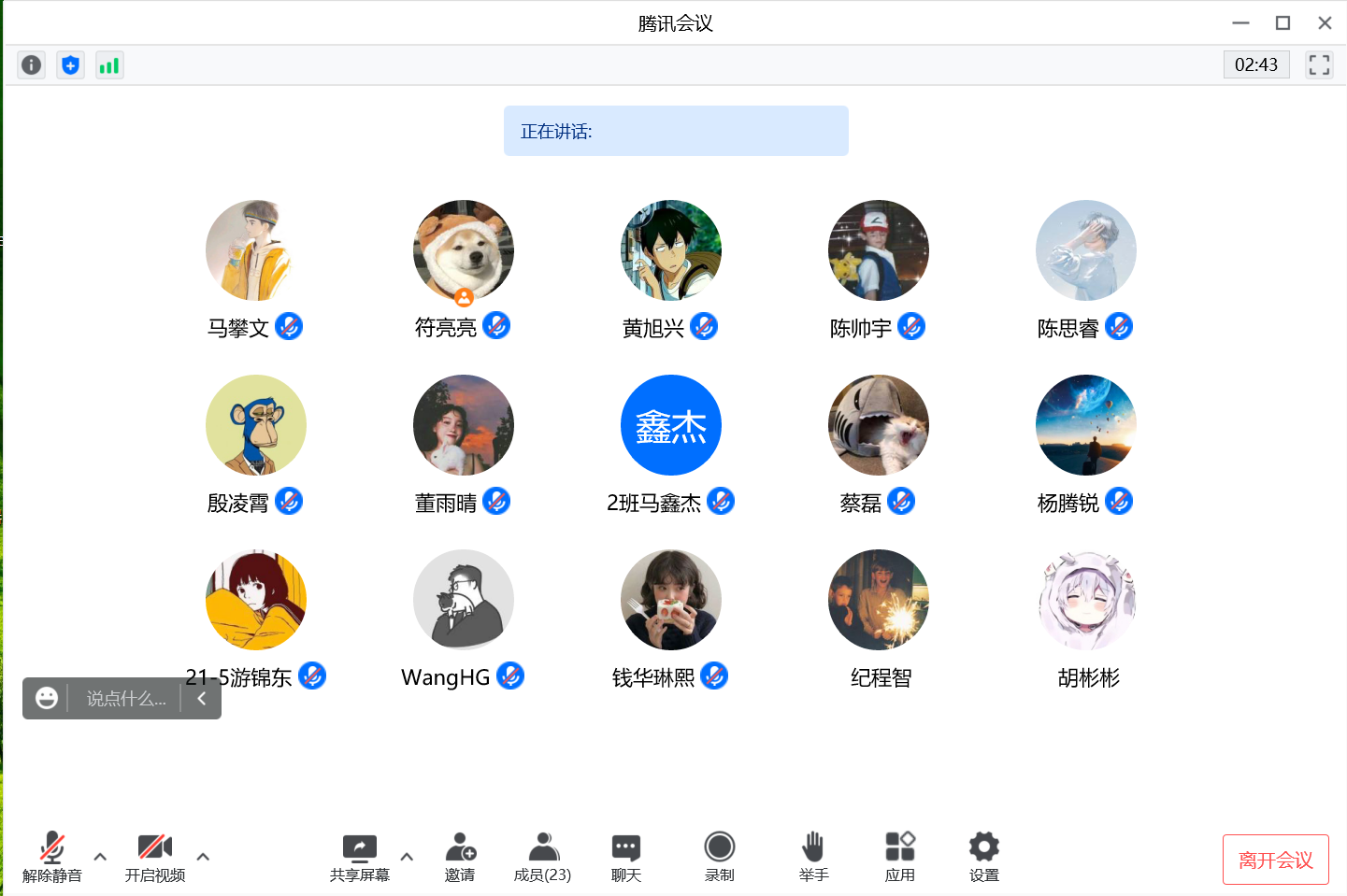The height and width of the screenshot is (896, 1347).
Task: Start recording (录制) the meeting
Action: [719, 856]
